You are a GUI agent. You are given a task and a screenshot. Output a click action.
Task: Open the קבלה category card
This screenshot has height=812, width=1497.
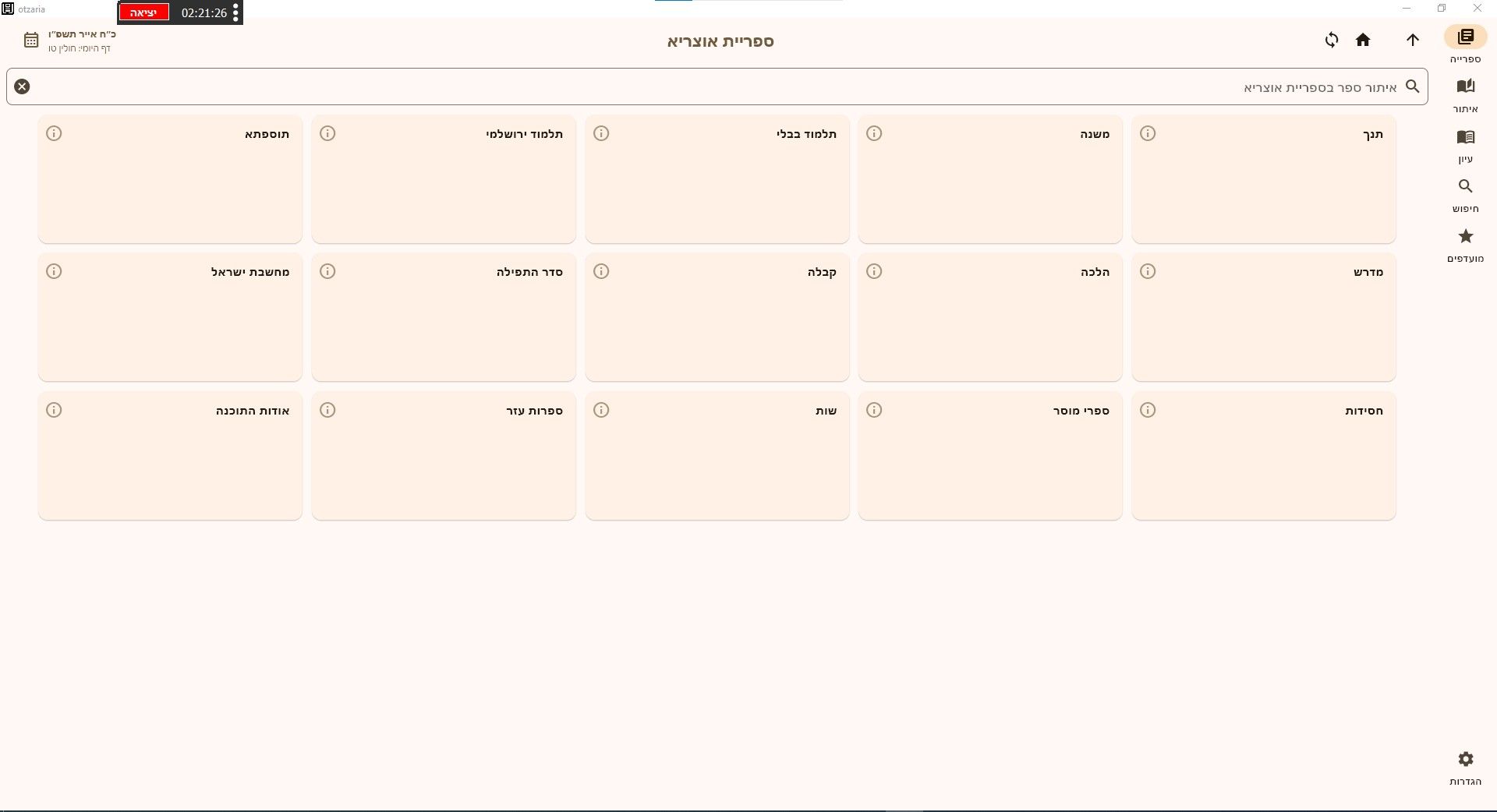point(717,317)
